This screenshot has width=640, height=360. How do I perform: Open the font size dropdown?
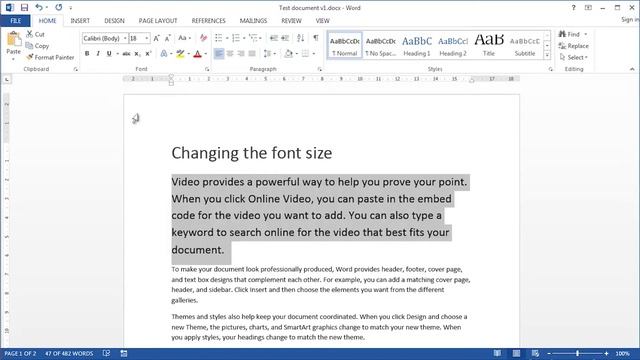click(147, 38)
